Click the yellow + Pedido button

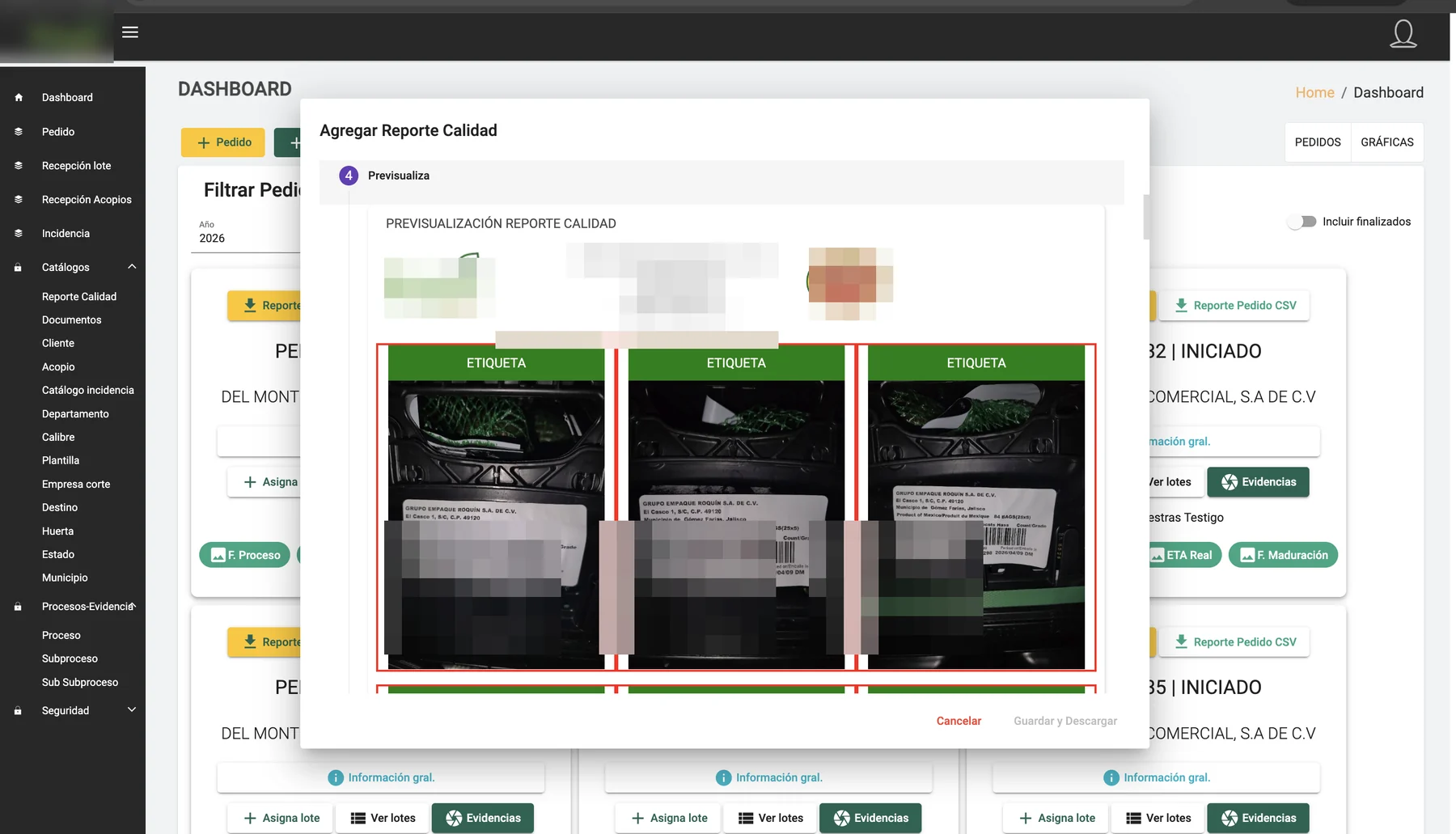point(222,142)
